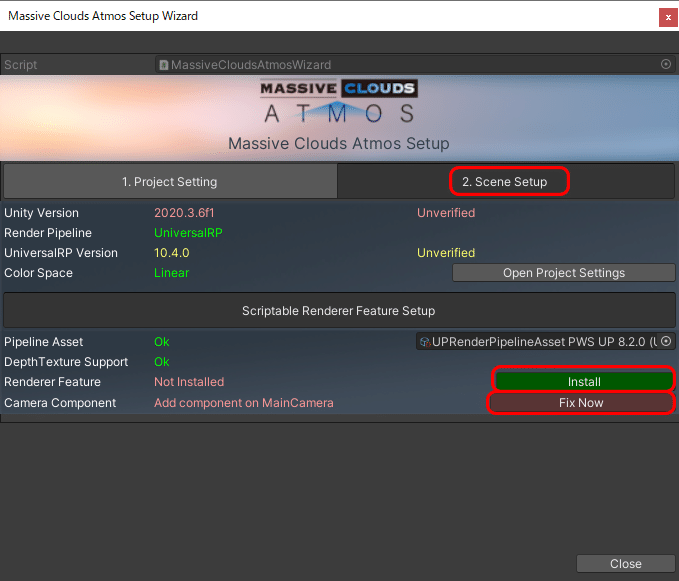Click the green Install button
Image resolution: width=679 pixels, height=581 pixels.
pos(584,381)
